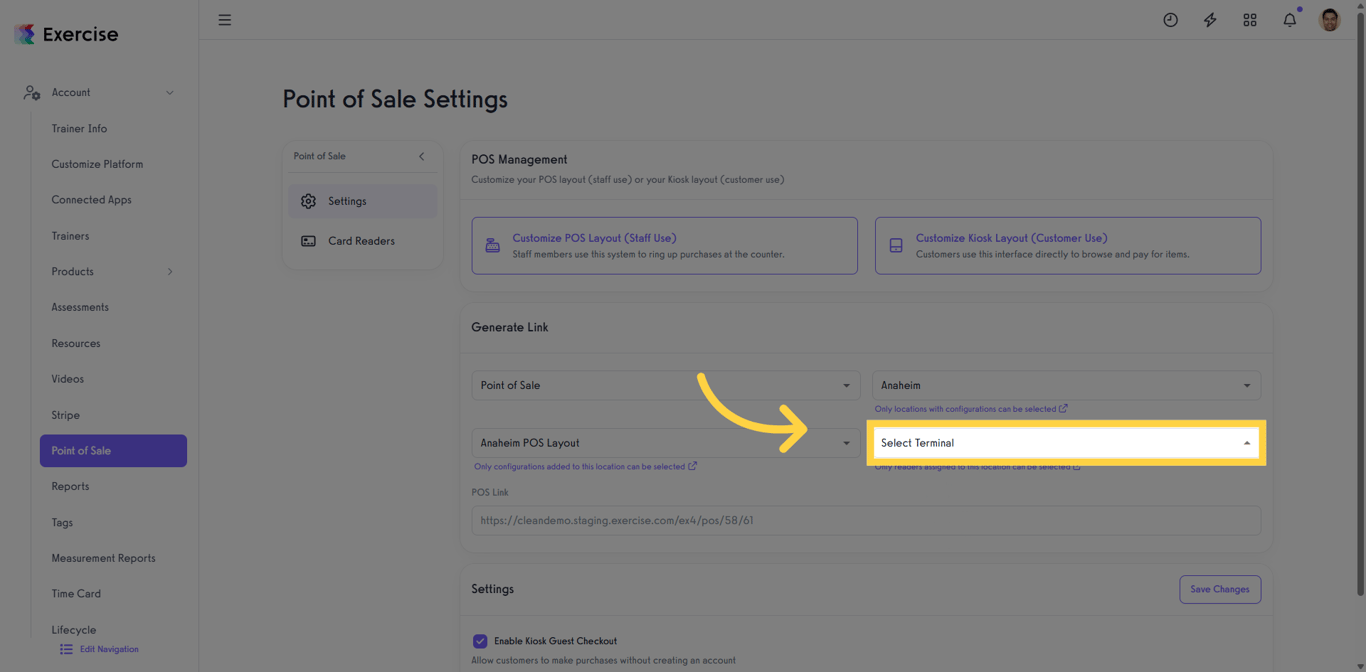Click the Save Changes button
Viewport: 1366px width, 672px height.
(x=1219, y=589)
